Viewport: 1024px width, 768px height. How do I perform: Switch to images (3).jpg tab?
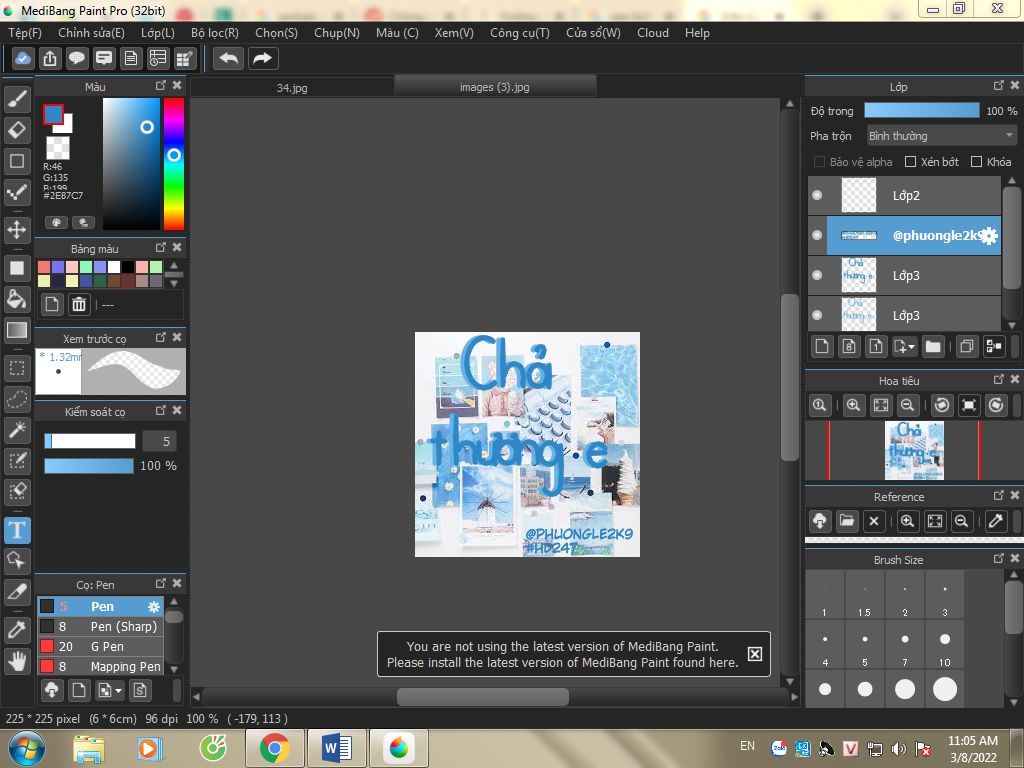(495, 86)
